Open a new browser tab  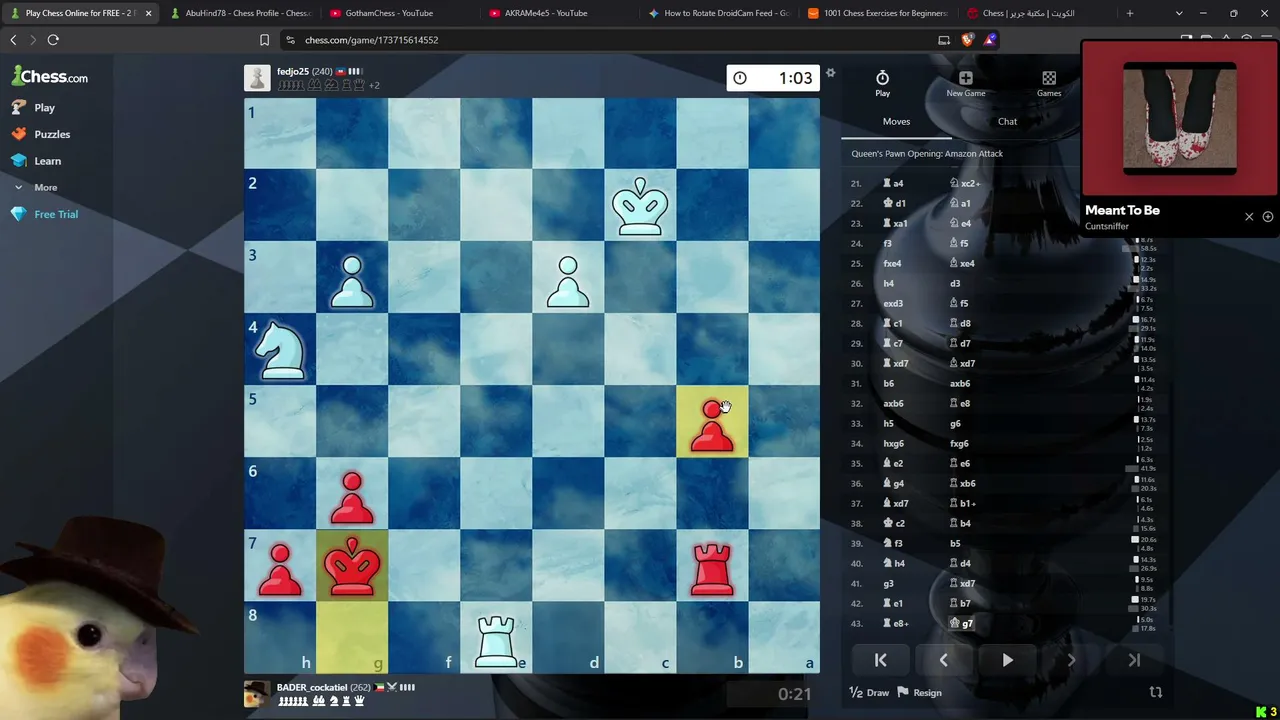point(1130,13)
